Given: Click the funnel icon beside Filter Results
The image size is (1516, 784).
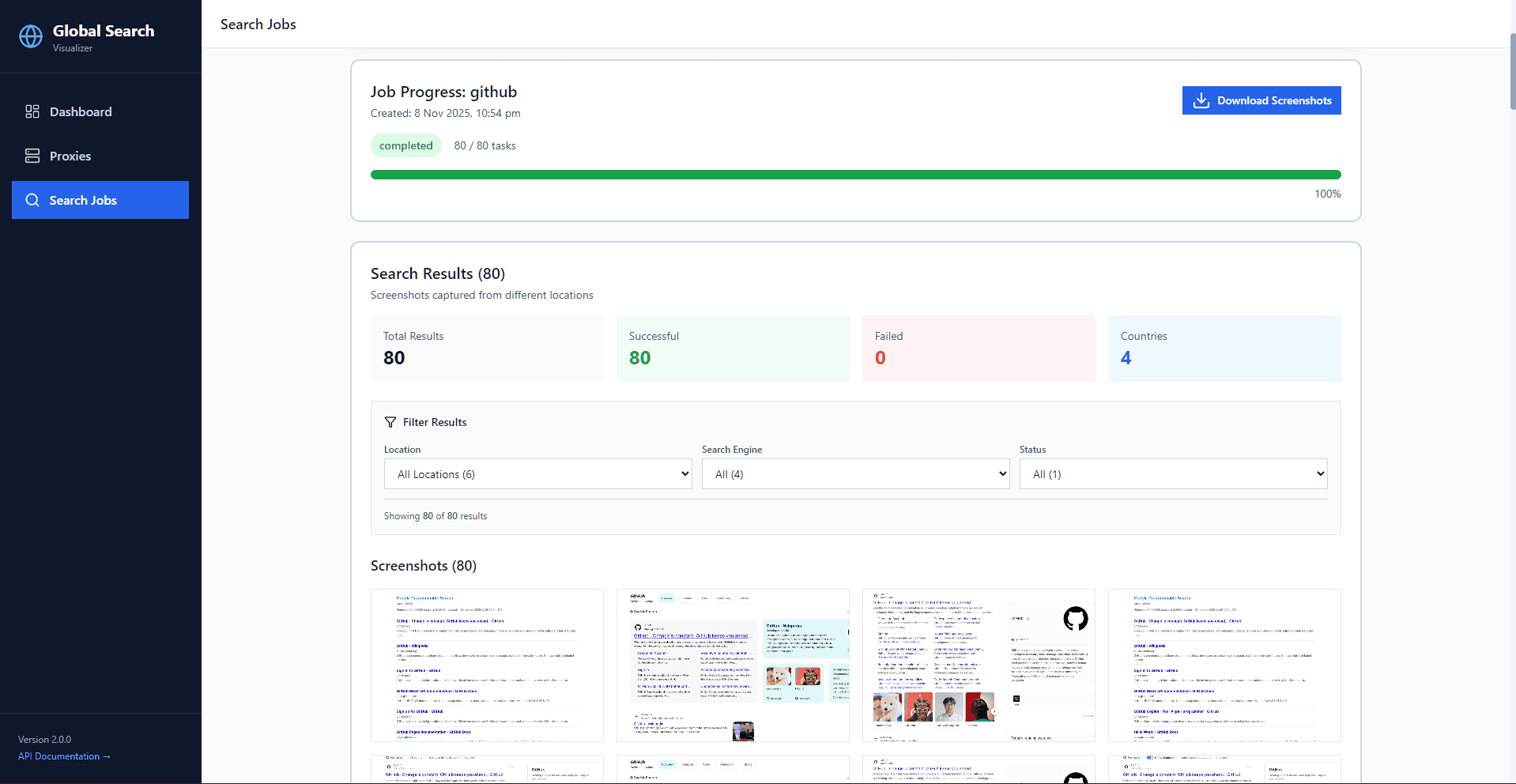Looking at the screenshot, I should point(390,421).
